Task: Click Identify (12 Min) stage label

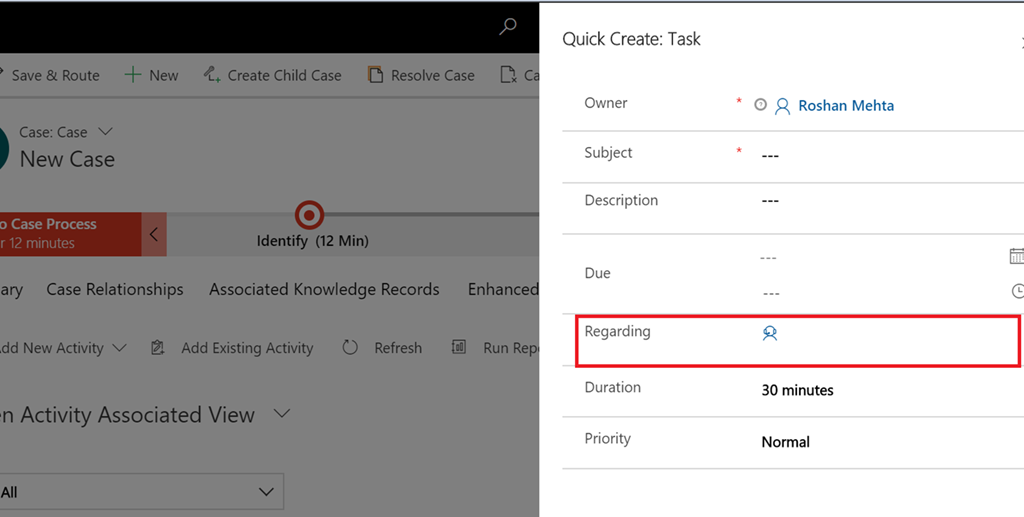Action: [x=312, y=241]
